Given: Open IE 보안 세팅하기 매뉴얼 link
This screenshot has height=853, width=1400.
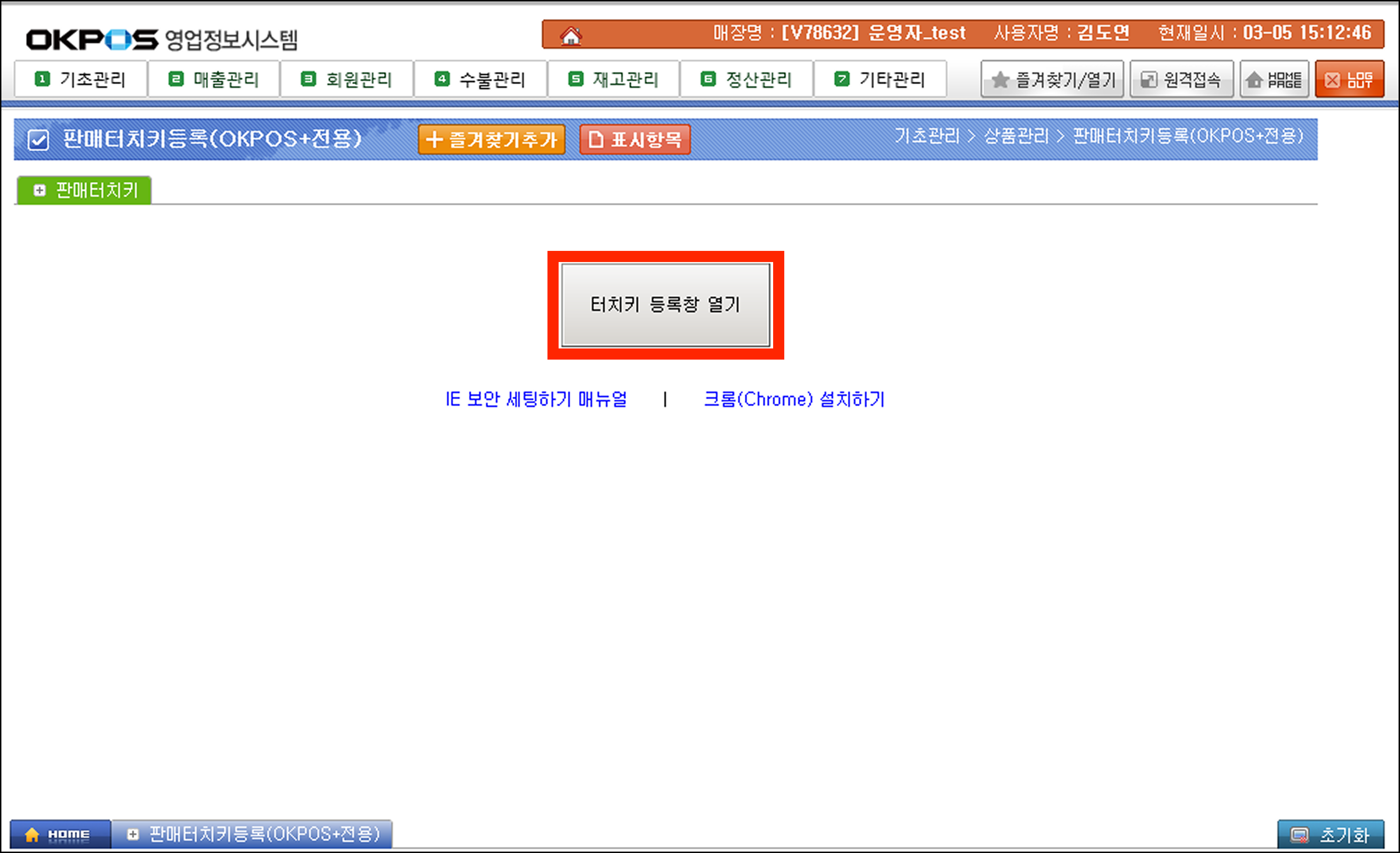Looking at the screenshot, I should [x=536, y=399].
